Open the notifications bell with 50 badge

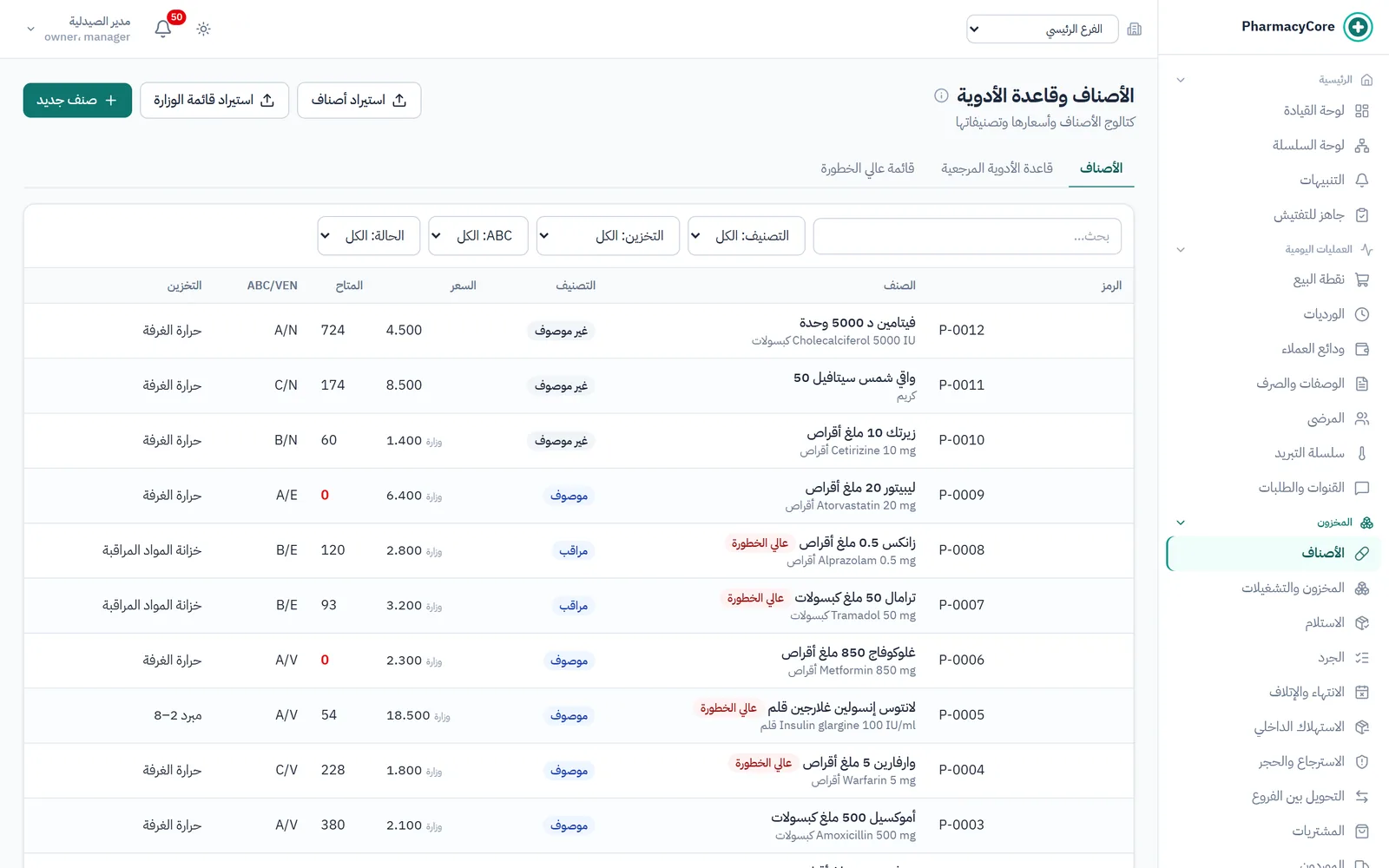[163, 29]
